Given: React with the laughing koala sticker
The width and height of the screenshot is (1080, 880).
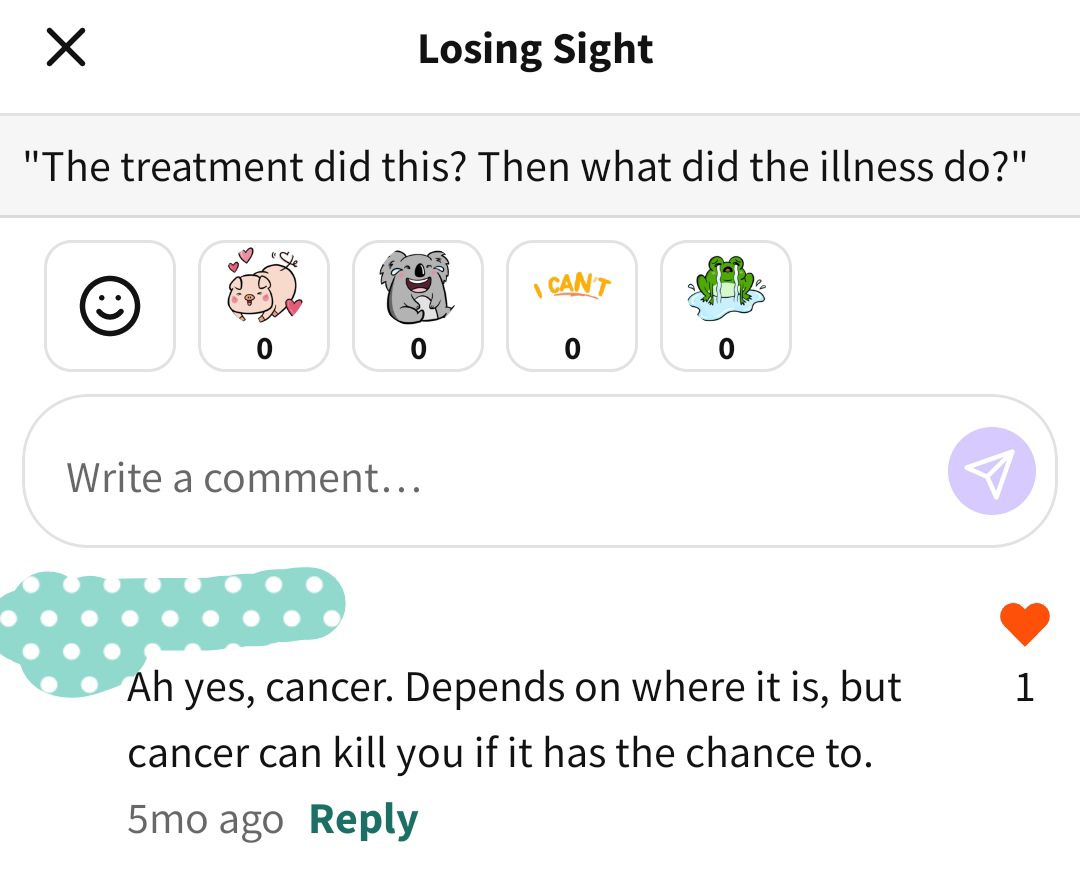Looking at the screenshot, I should [x=418, y=306].
